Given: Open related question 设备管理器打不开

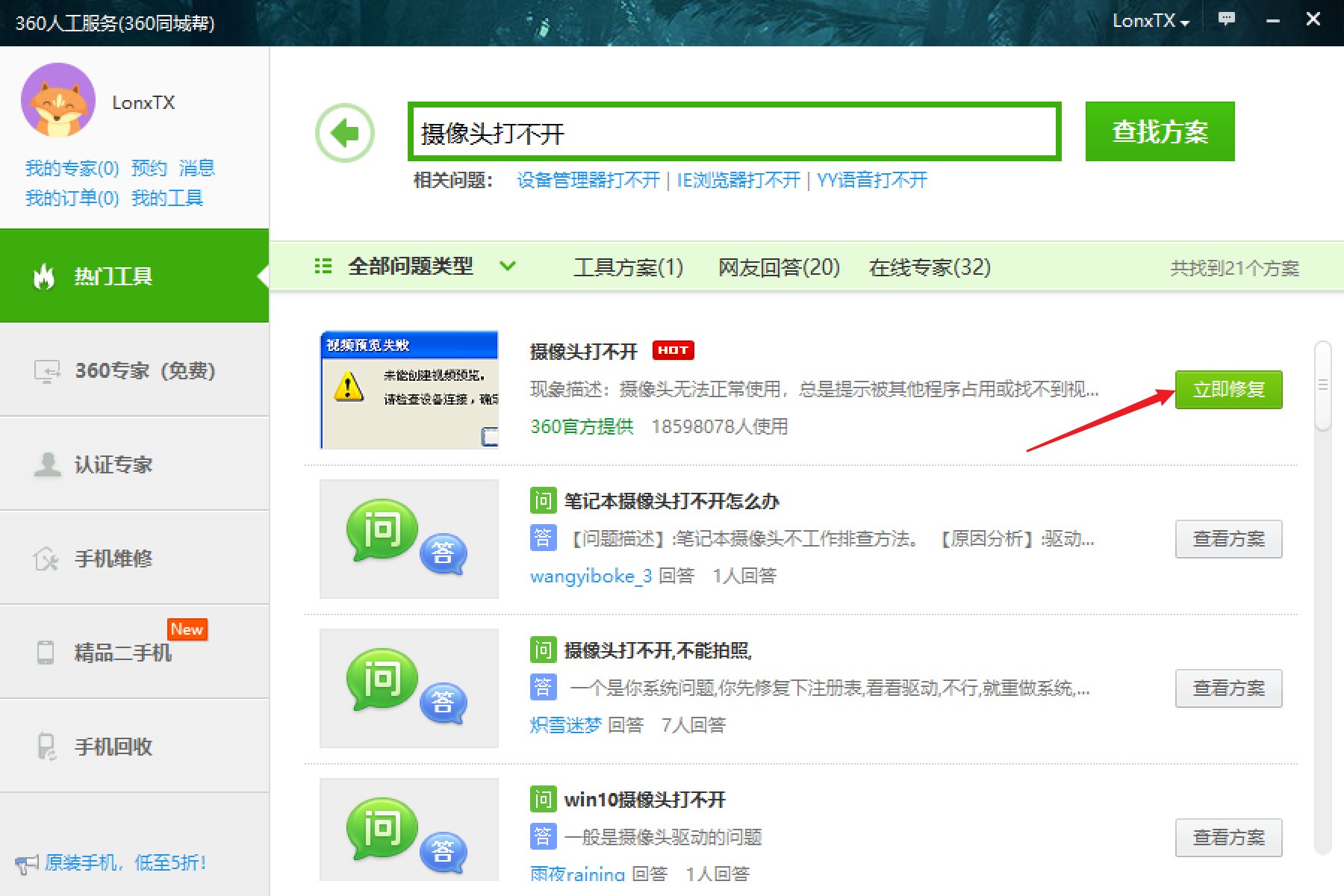Looking at the screenshot, I should (x=588, y=180).
